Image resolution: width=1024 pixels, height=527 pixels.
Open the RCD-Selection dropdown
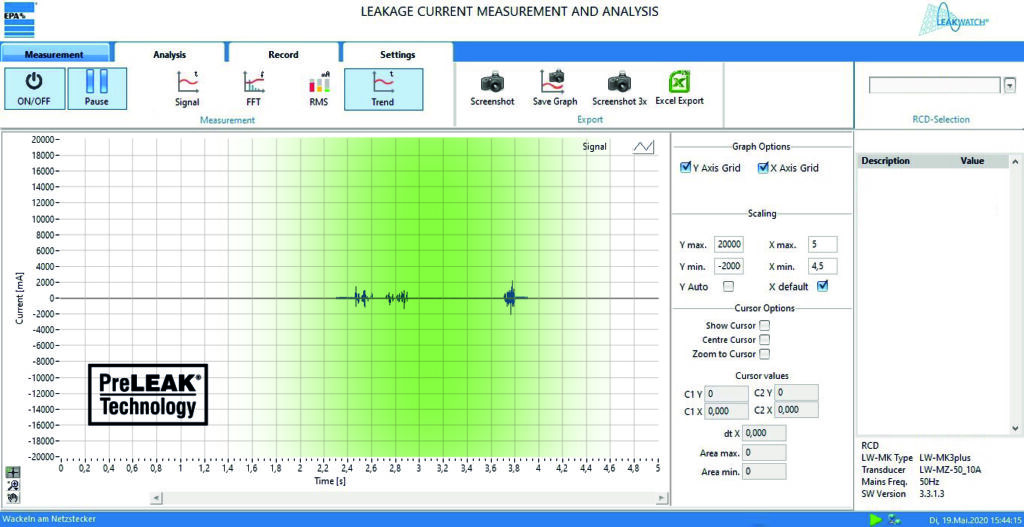[1009, 86]
